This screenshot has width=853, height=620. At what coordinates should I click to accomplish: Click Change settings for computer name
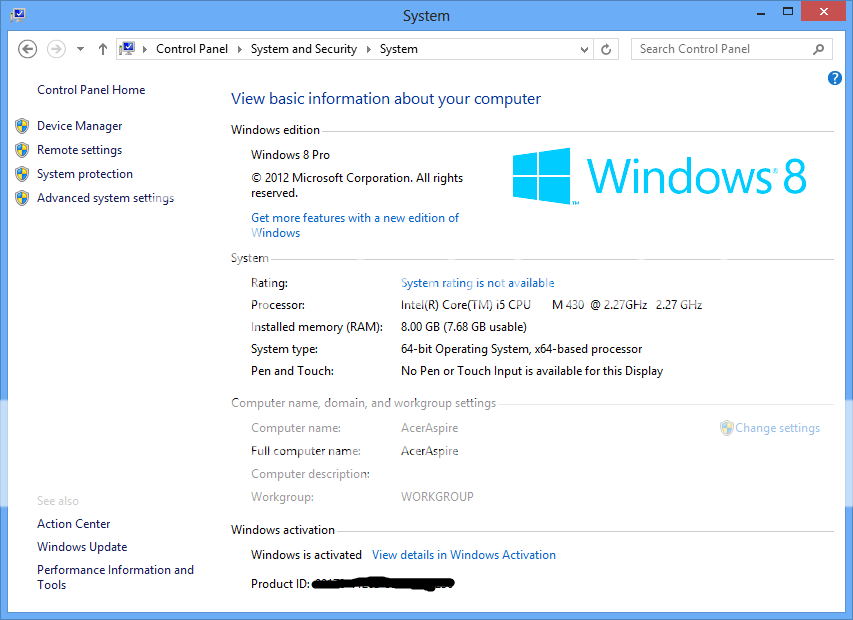777,428
